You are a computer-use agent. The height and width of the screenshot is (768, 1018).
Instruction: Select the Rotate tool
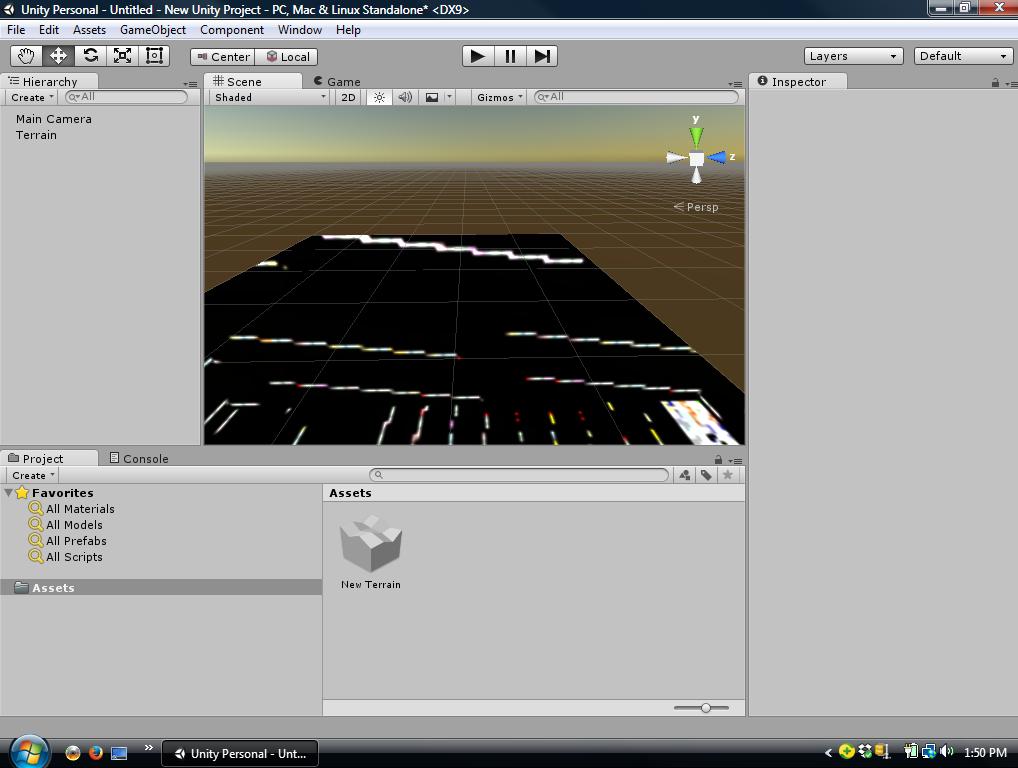[x=89, y=56]
